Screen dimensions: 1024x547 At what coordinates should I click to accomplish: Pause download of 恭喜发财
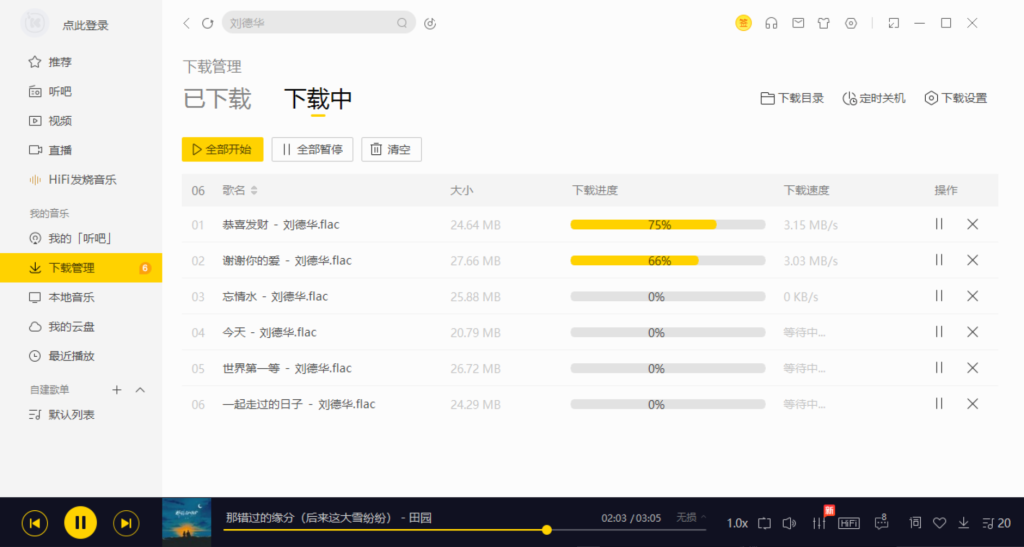938,224
